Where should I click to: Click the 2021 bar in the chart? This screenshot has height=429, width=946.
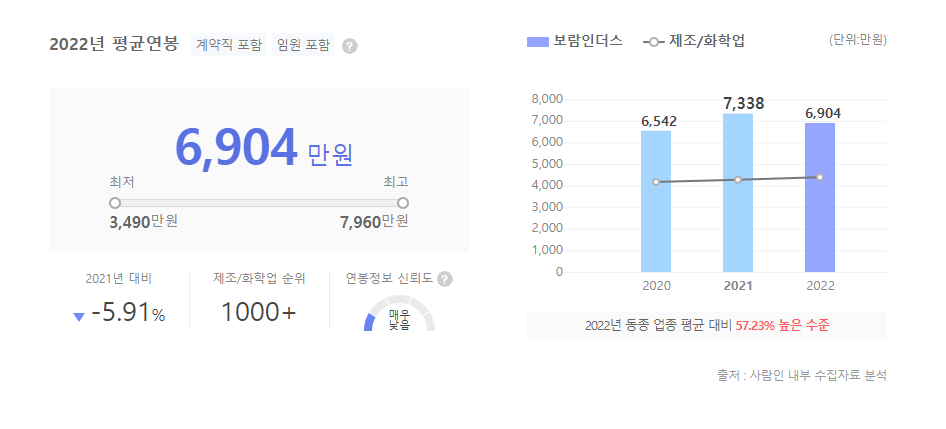[738, 193]
